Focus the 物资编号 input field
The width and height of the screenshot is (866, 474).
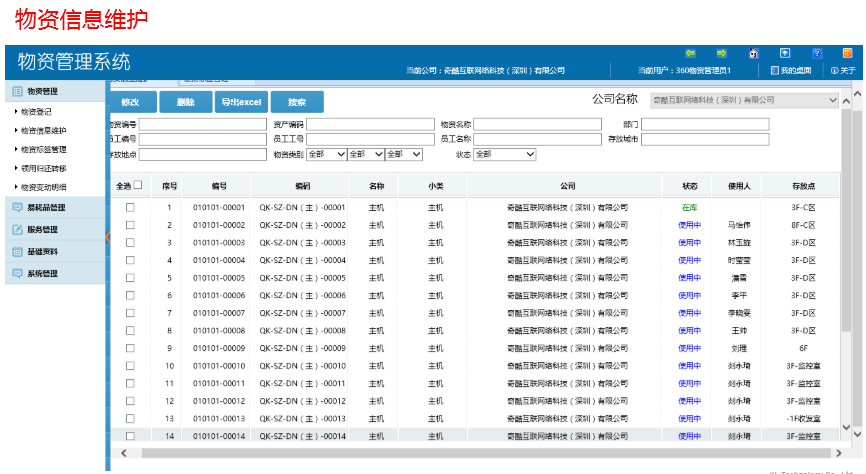point(203,124)
